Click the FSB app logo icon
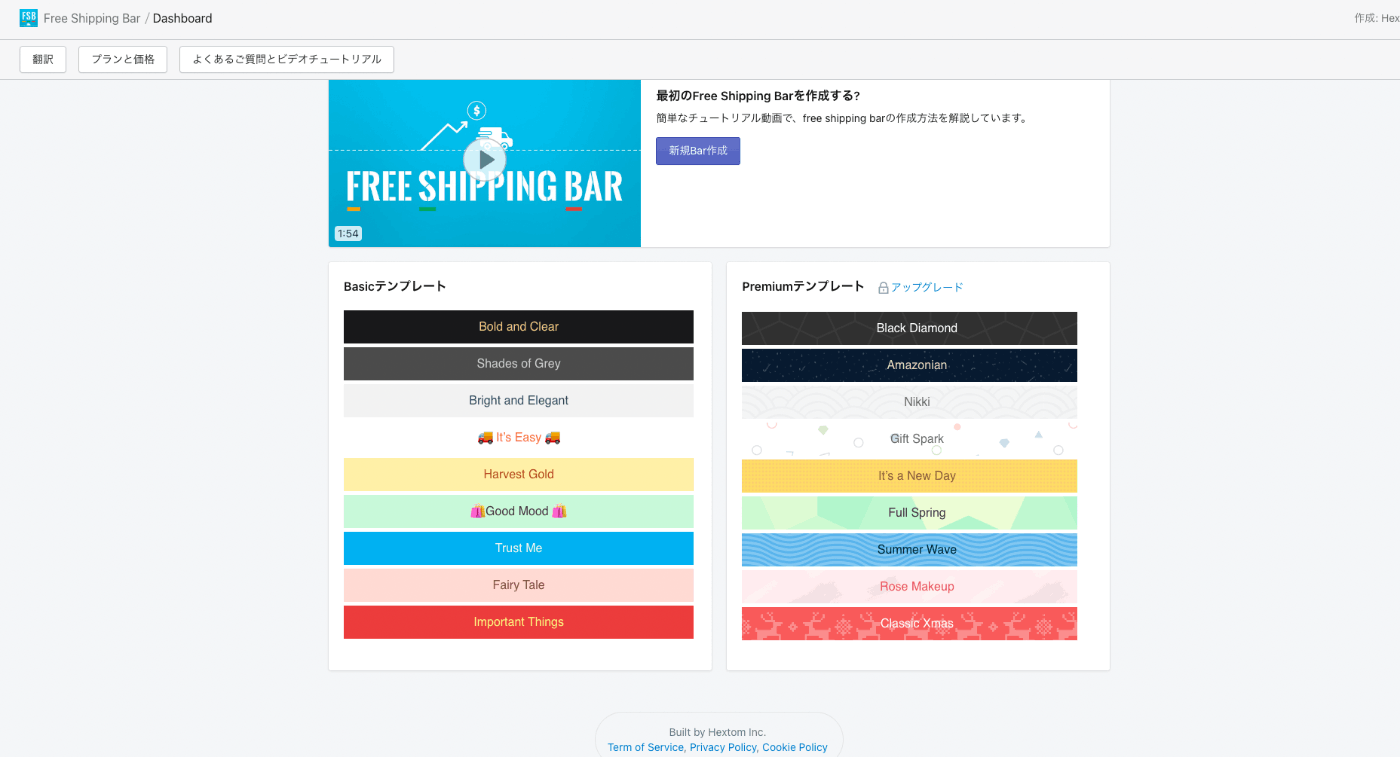The width and height of the screenshot is (1400, 757). (28, 18)
